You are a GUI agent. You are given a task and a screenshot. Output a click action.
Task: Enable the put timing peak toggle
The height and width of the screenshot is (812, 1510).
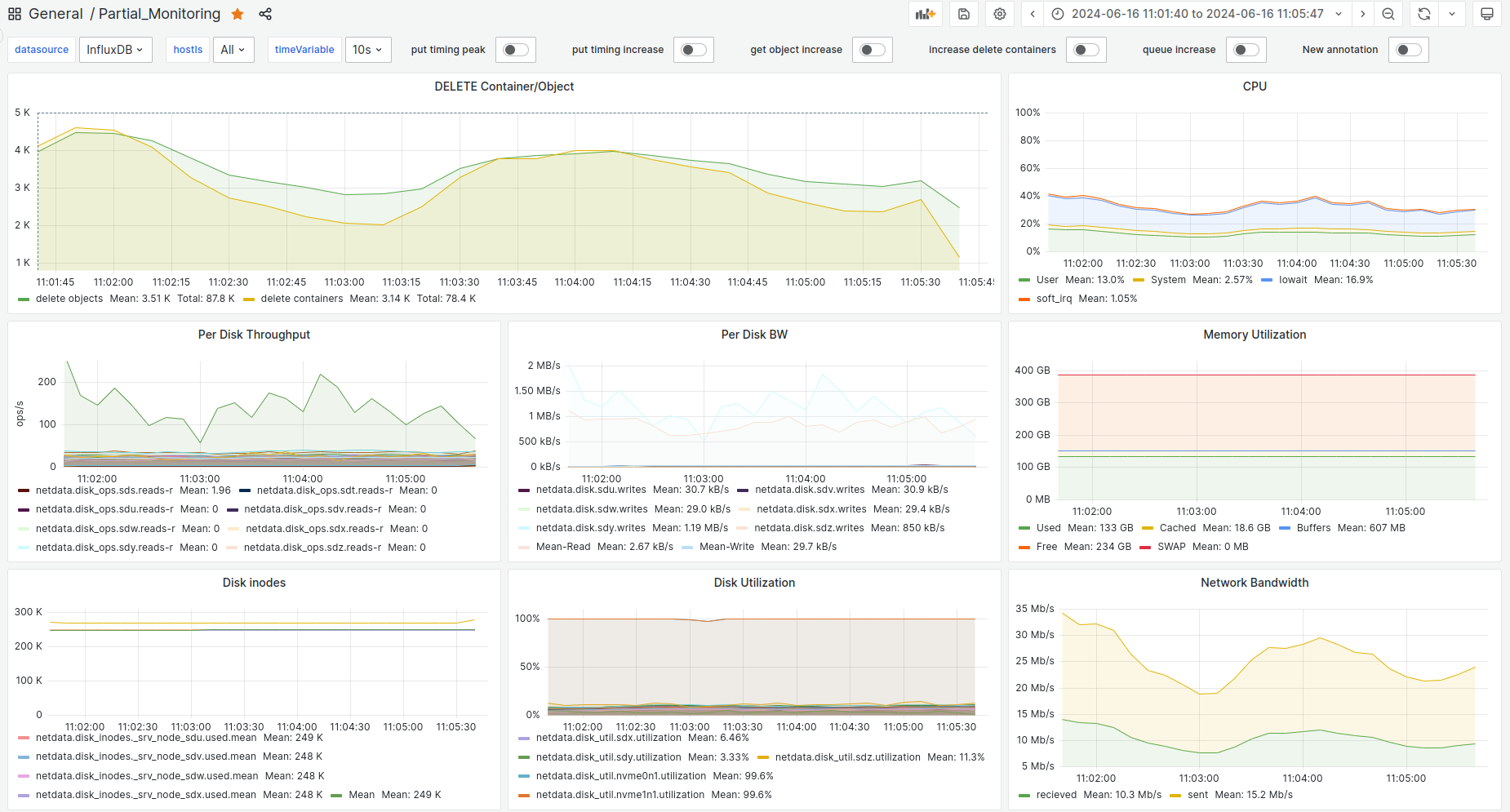pyautogui.click(x=516, y=50)
